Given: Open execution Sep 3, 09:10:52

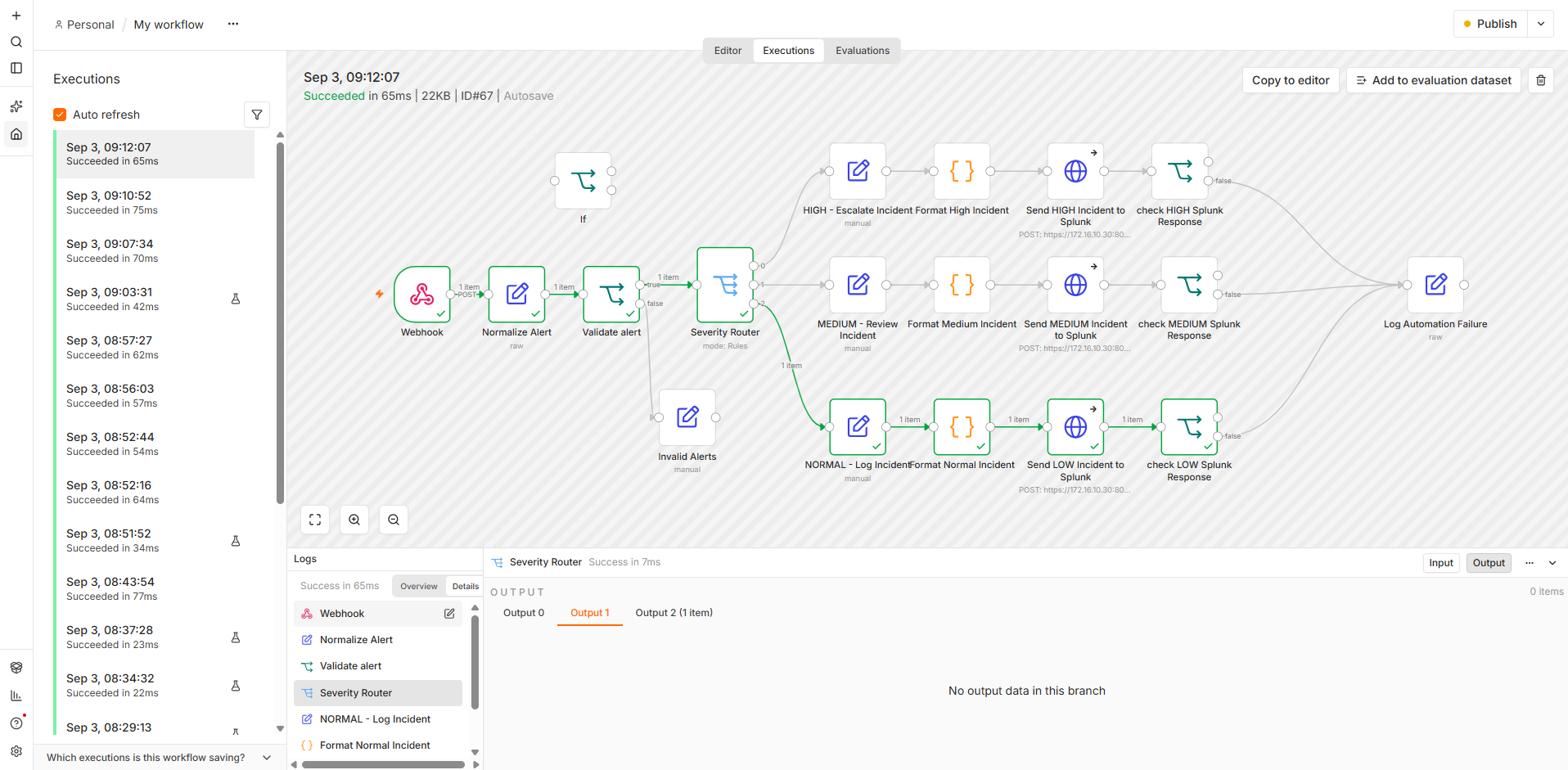Looking at the screenshot, I should point(154,202).
